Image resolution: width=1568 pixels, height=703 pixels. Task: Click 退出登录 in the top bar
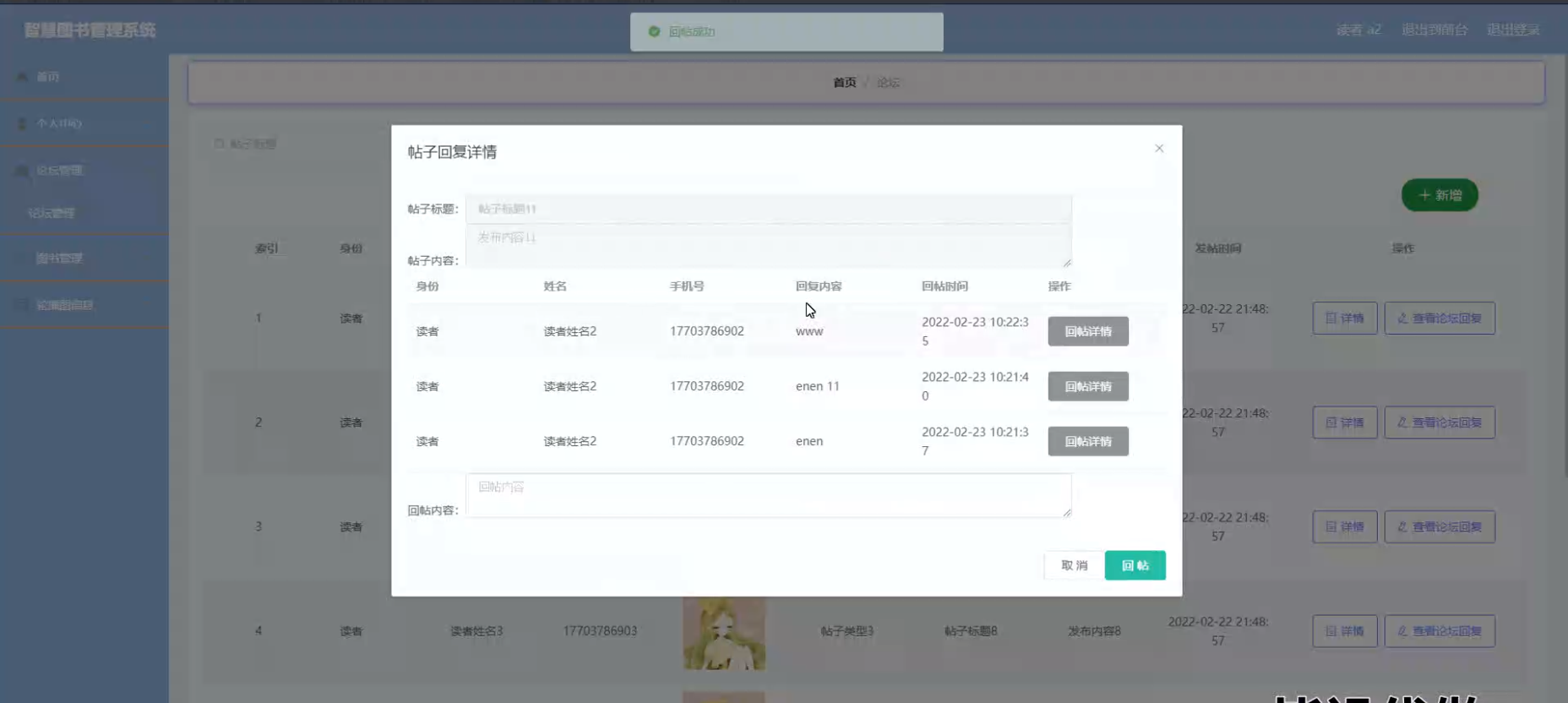(1513, 30)
